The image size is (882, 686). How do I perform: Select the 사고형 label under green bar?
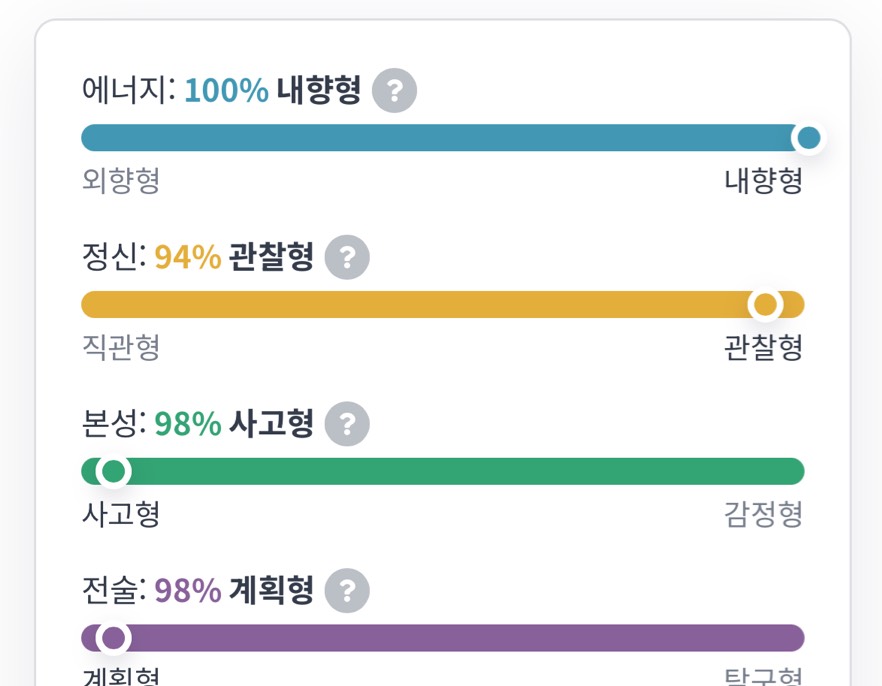pyautogui.click(x=121, y=514)
